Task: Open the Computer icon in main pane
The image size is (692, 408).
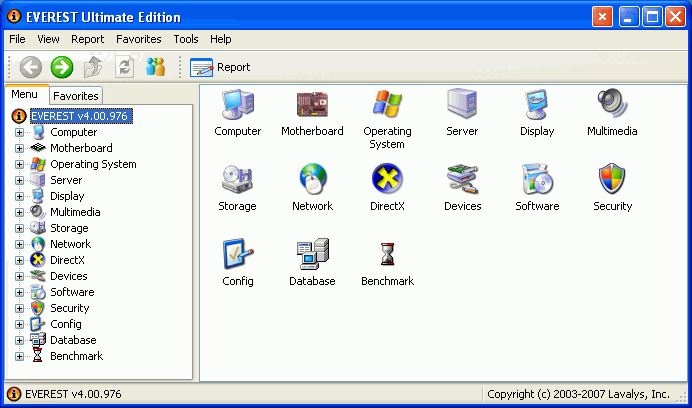Action: click(x=237, y=105)
